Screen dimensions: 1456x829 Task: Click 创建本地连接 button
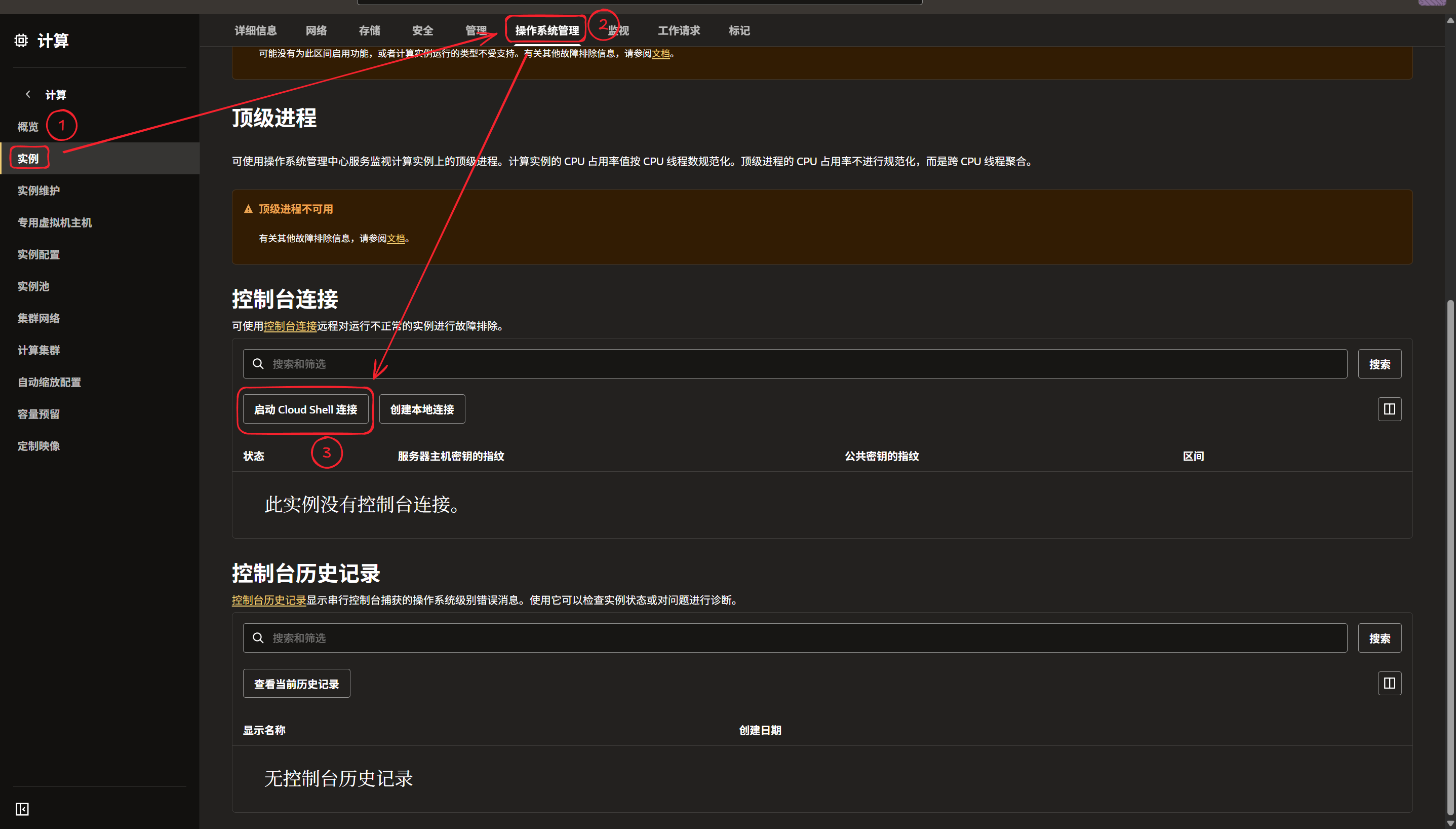[x=422, y=409]
